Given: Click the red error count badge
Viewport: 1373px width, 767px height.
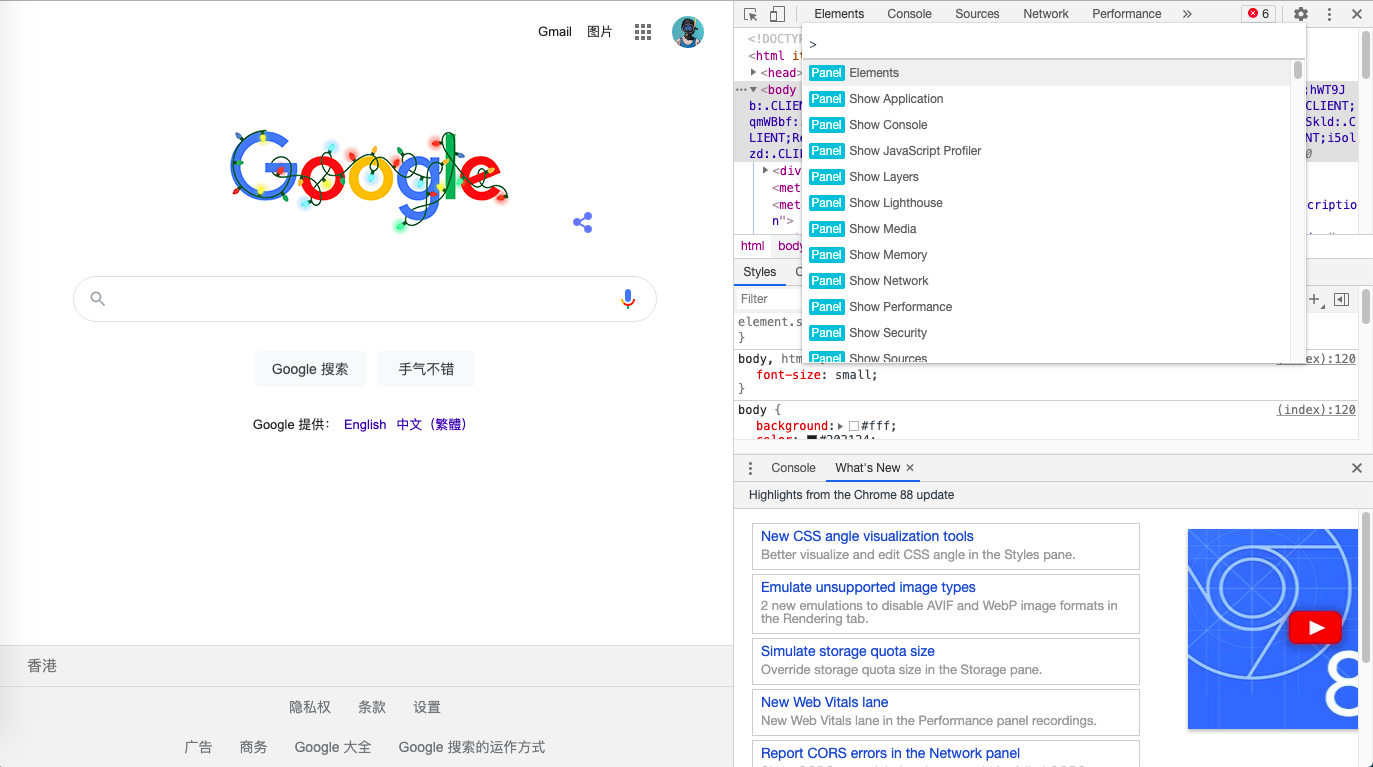Looking at the screenshot, I should click(1258, 14).
